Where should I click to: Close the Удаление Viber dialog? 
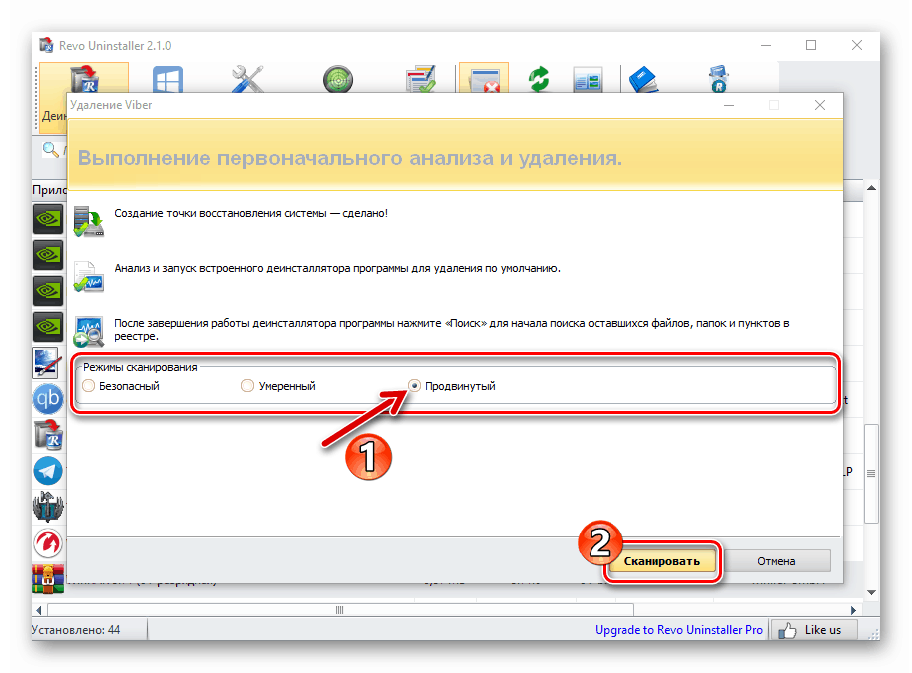point(820,105)
